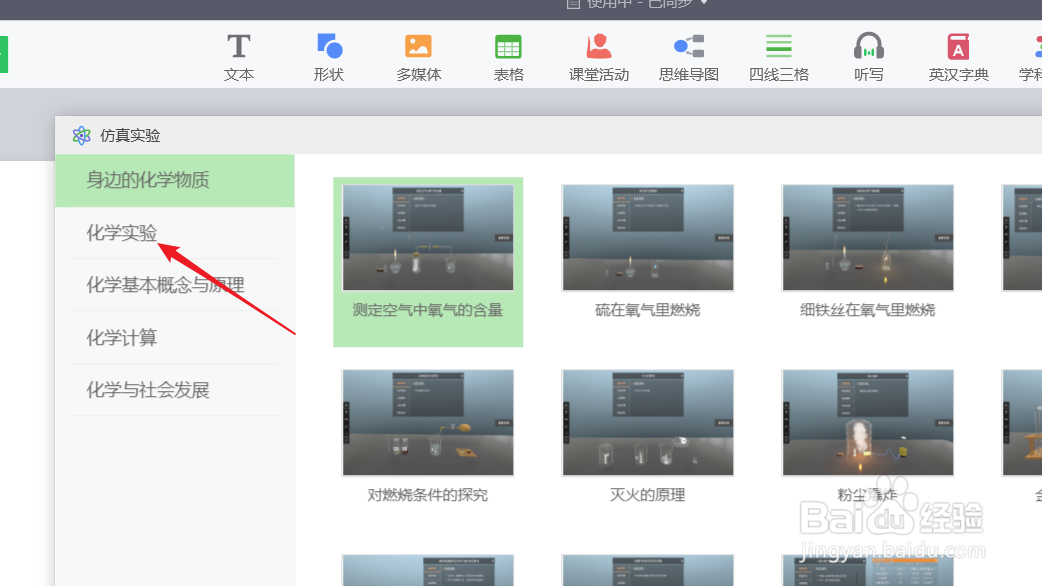Insert 多媒体 multimedia content
The width and height of the screenshot is (1042, 586).
pos(419,58)
